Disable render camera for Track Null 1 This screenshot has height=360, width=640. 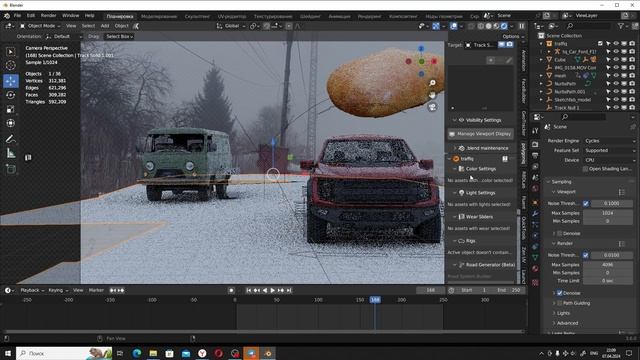(x=632, y=107)
